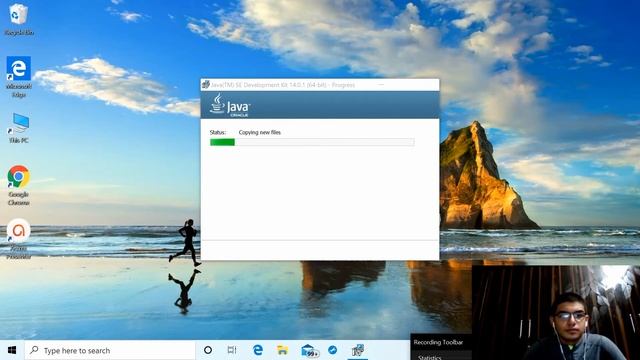Open the Windows Start menu
This screenshot has height=360, width=640.
(x=12, y=350)
